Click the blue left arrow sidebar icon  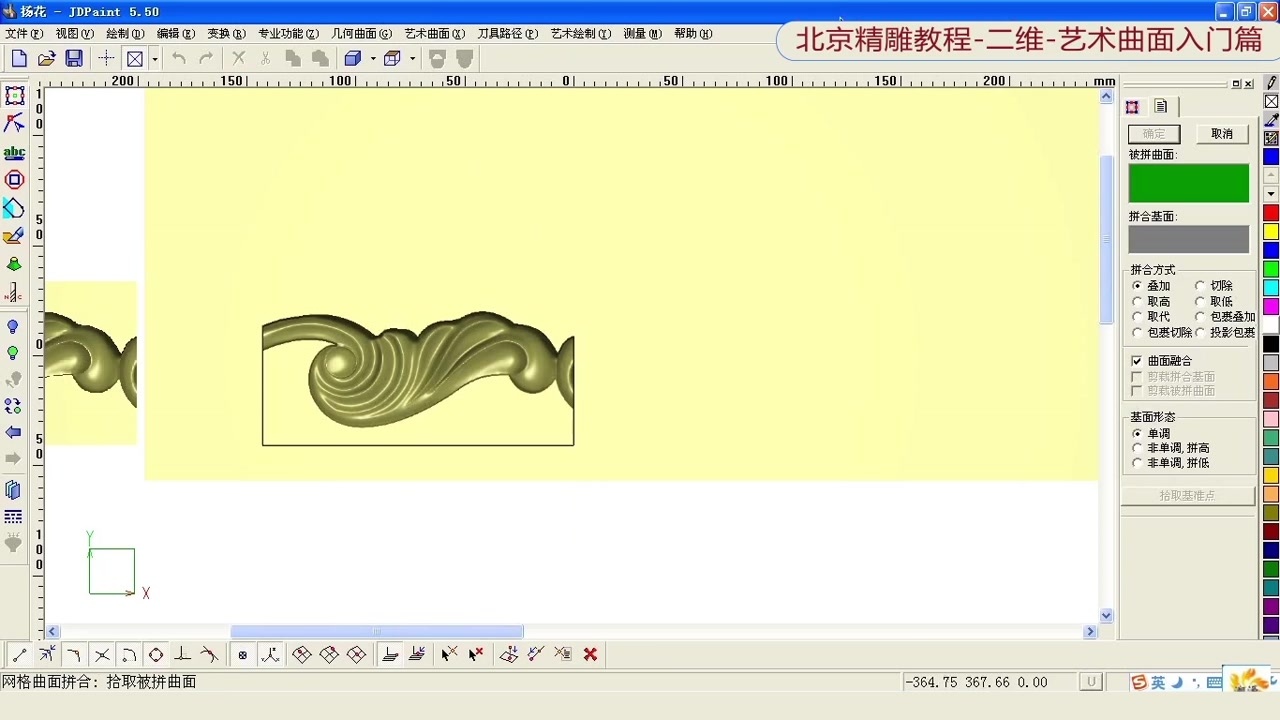[x=14, y=432]
